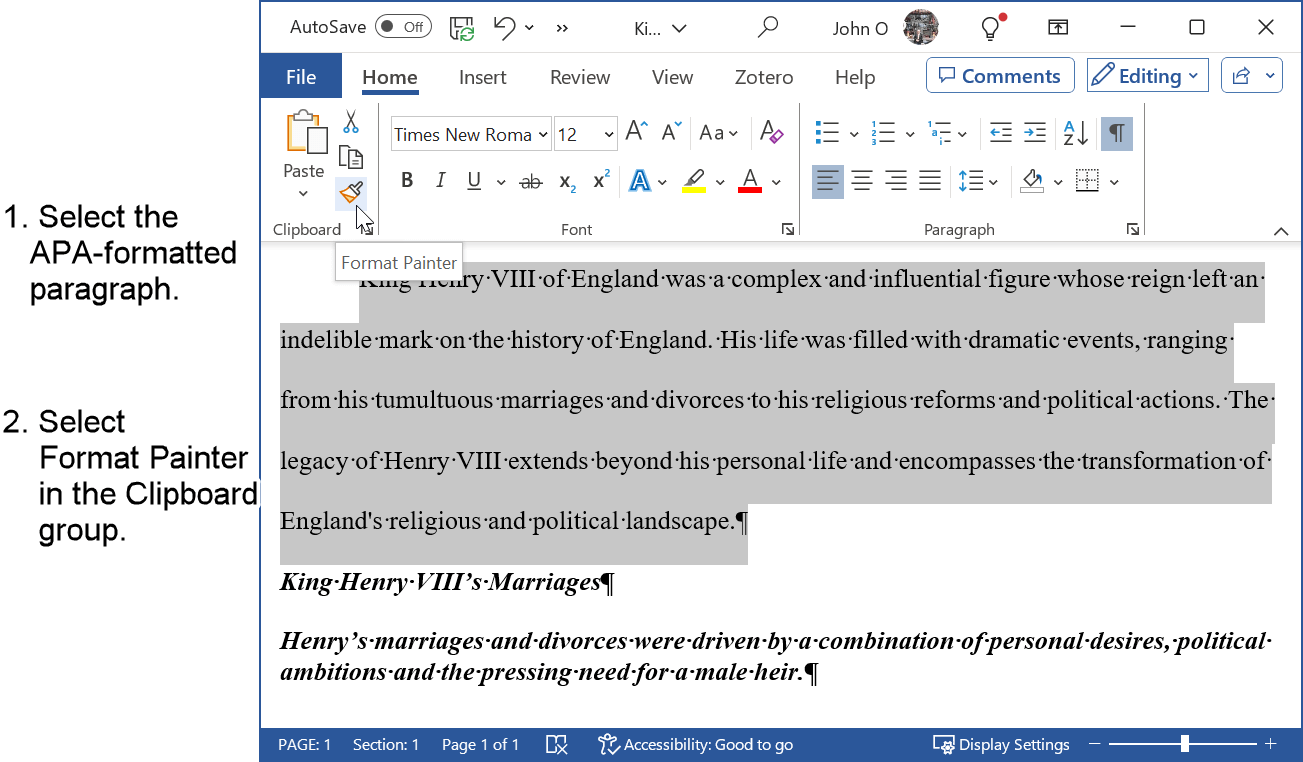Image resolution: width=1303 pixels, height=762 pixels.
Task: Click the Clear All Formatting icon
Action: [771, 133]
